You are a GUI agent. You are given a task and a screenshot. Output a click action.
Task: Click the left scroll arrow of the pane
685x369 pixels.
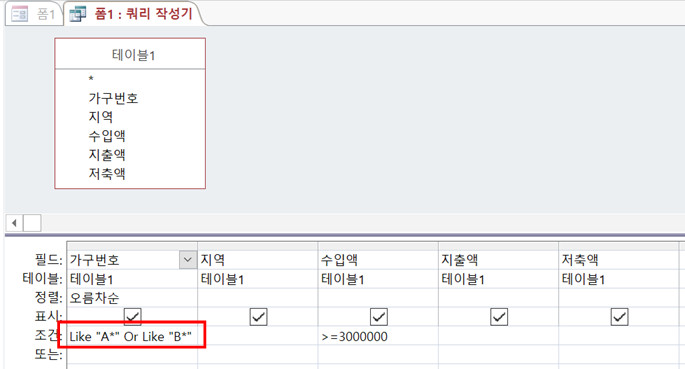14,223
